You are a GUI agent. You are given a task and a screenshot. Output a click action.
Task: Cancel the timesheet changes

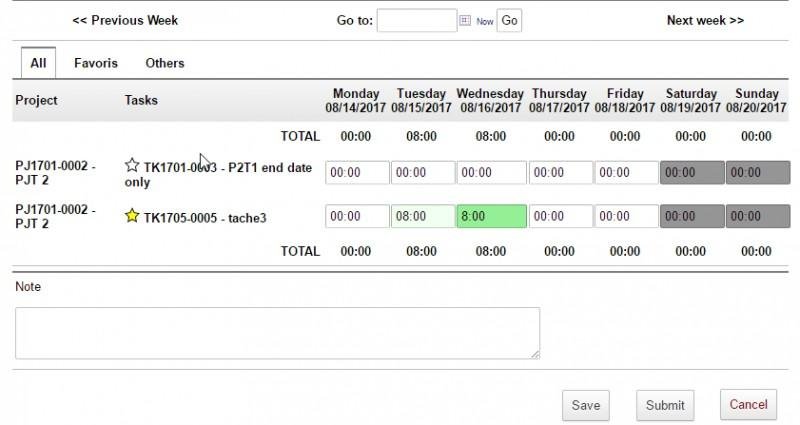[748, 405]
